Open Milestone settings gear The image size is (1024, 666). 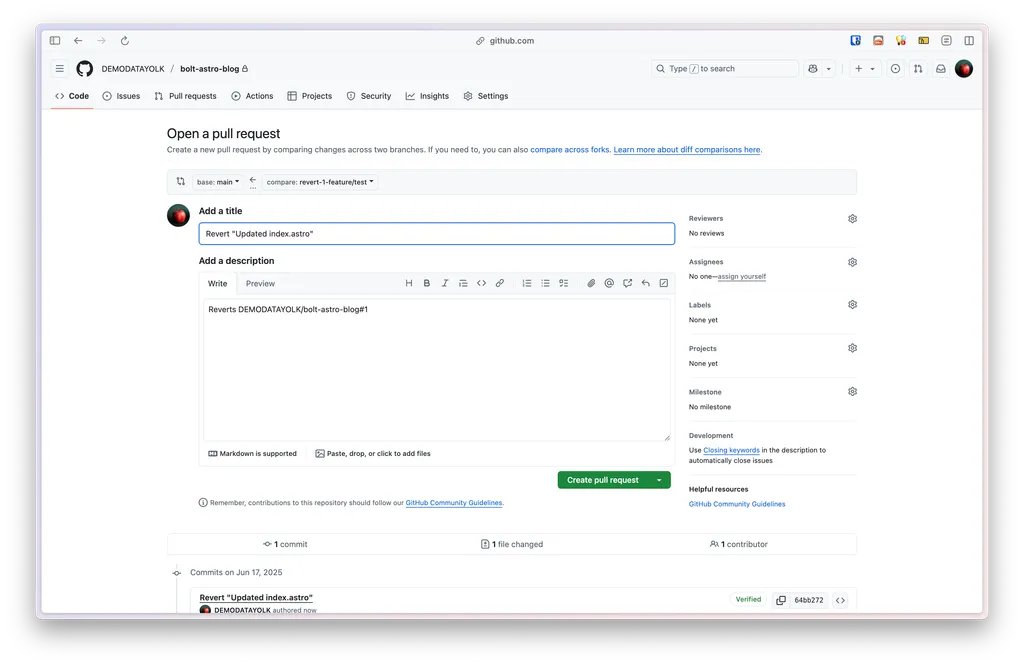pos(852,392)
